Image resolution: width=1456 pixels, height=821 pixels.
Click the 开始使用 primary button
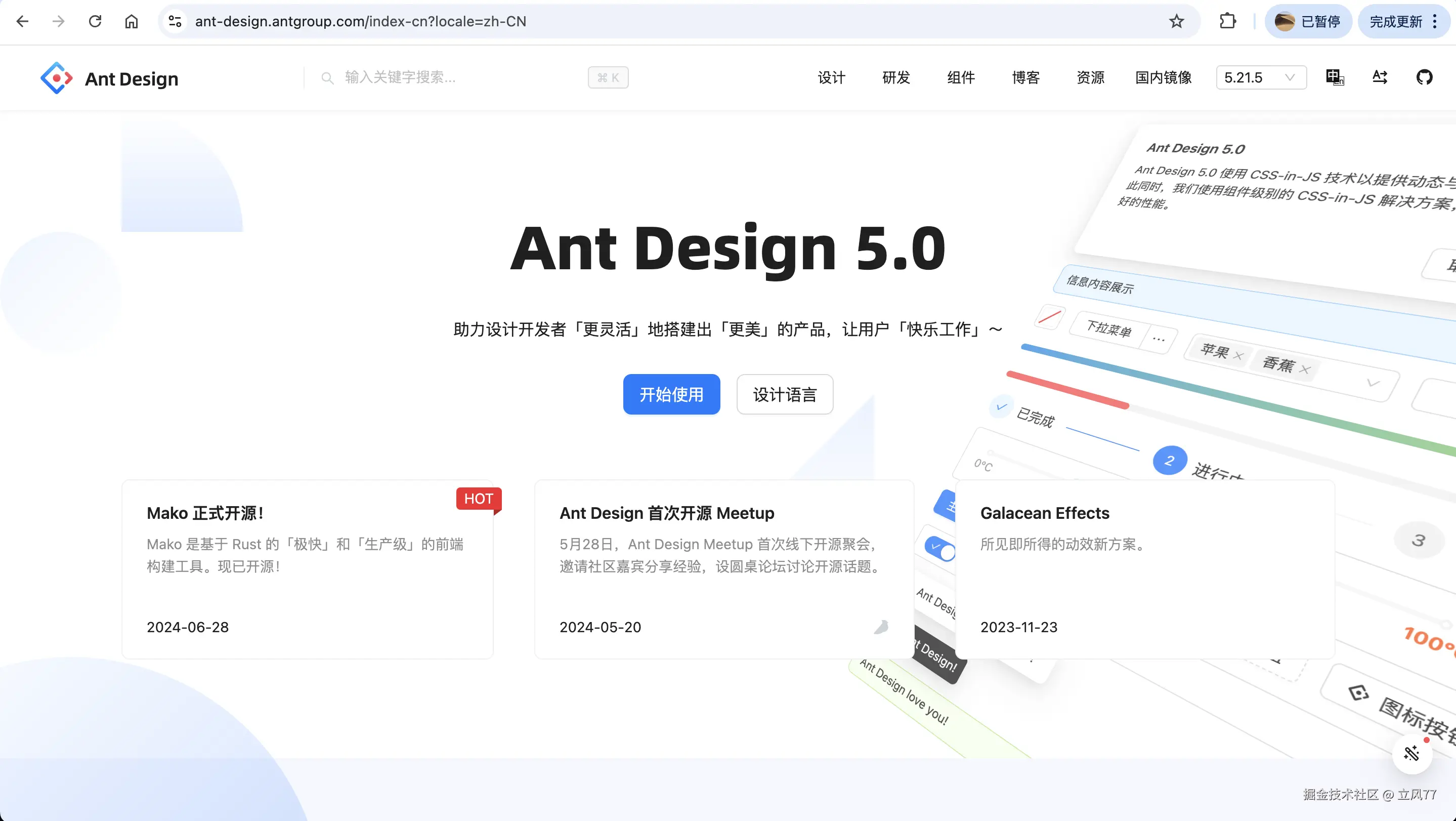coord(671,394)
